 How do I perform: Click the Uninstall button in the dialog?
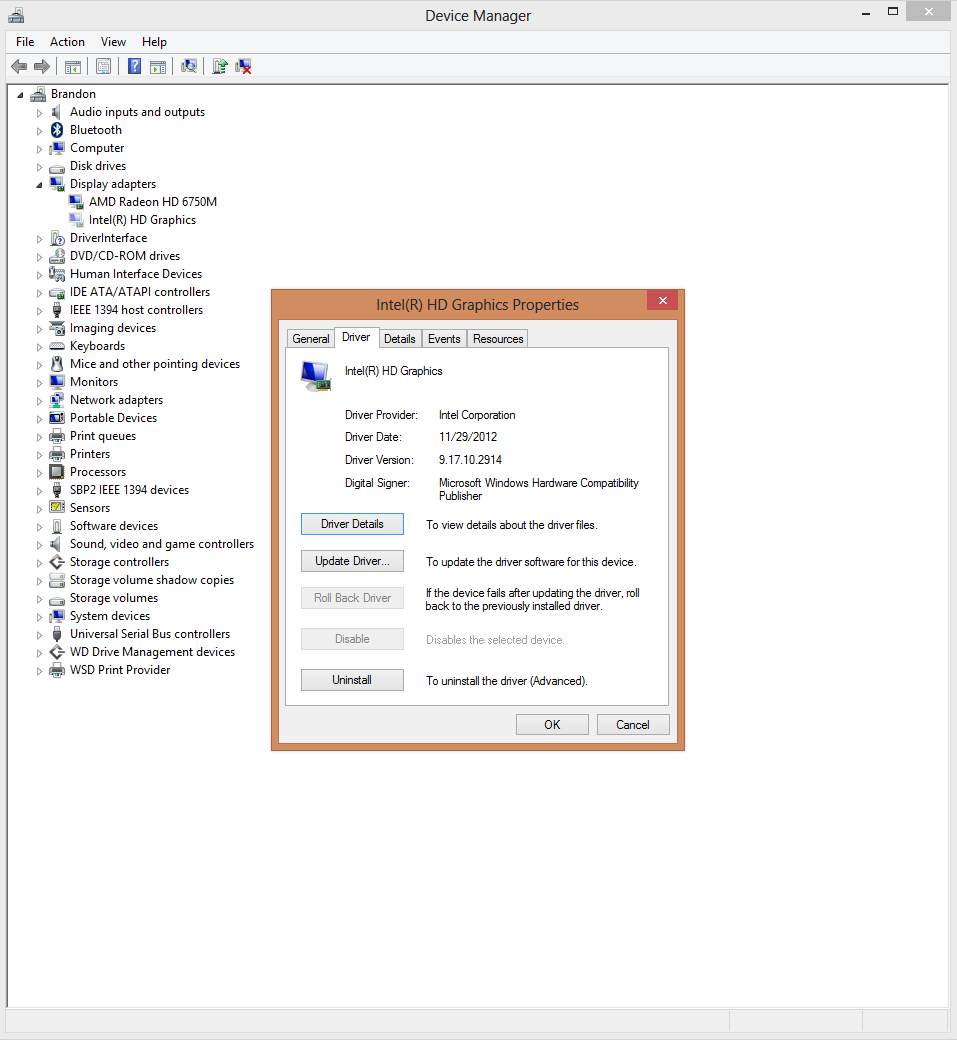pyautogui.click(x=352, y=680)
